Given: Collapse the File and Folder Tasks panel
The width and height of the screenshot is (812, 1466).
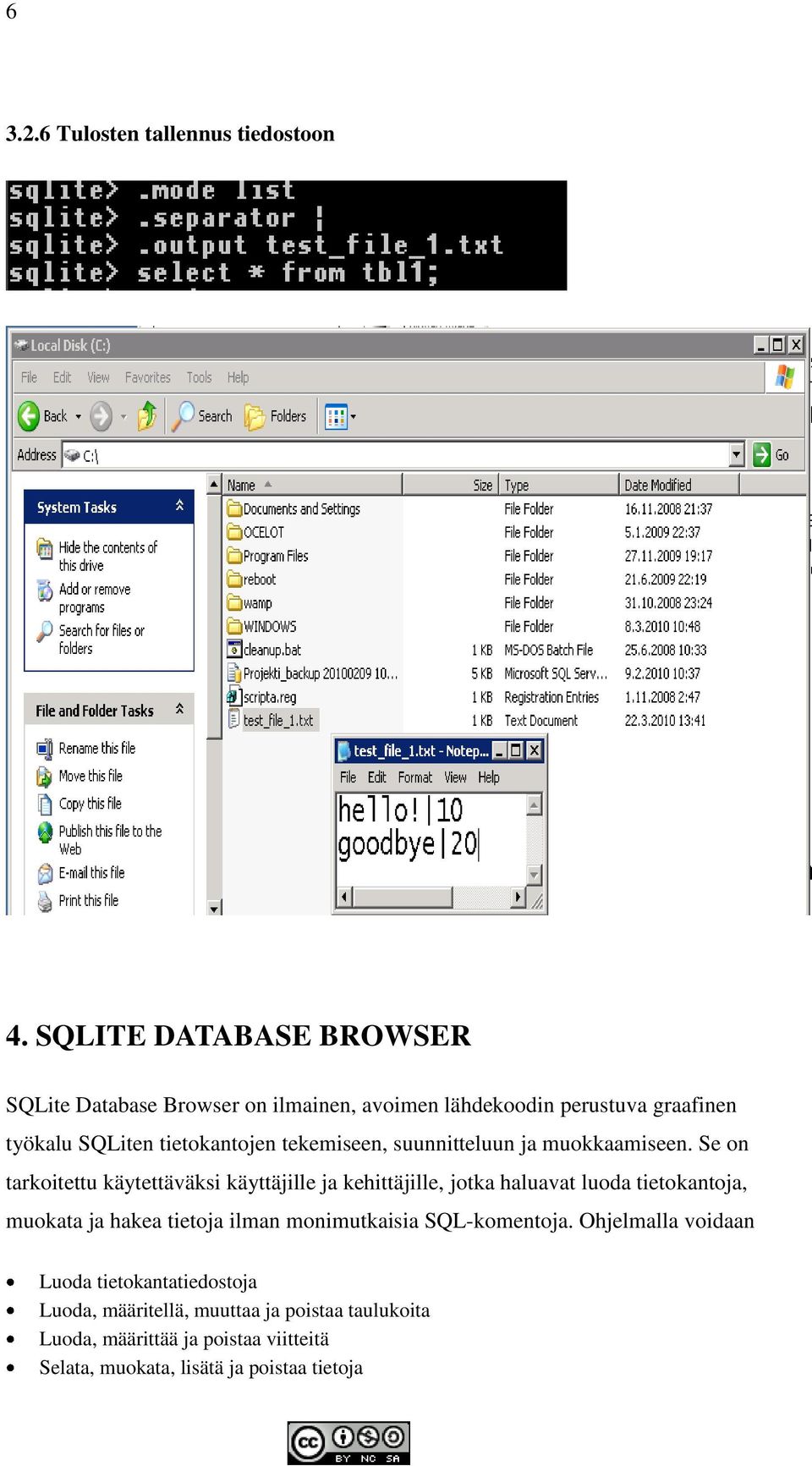Looking at the screenshot, I should click(x=179, y=709).
